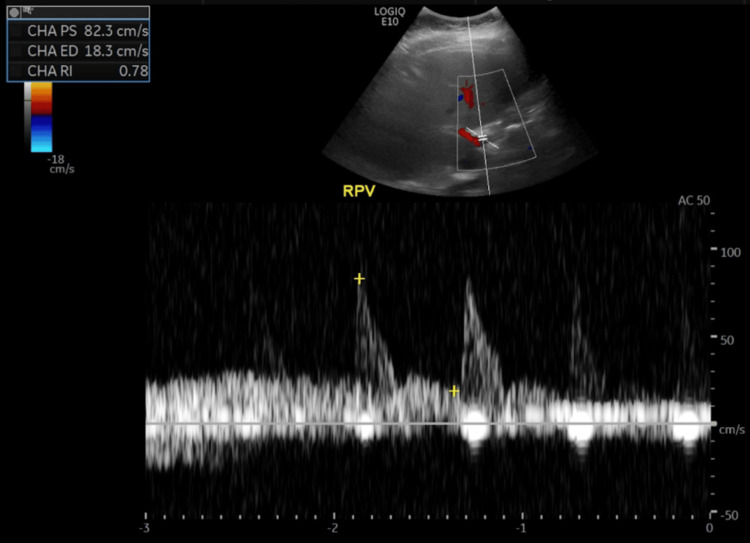Select the yellow peak systolic caliper marker
Image resolution: width=750 pixels, height=543 pixels.
pos(359,278)
